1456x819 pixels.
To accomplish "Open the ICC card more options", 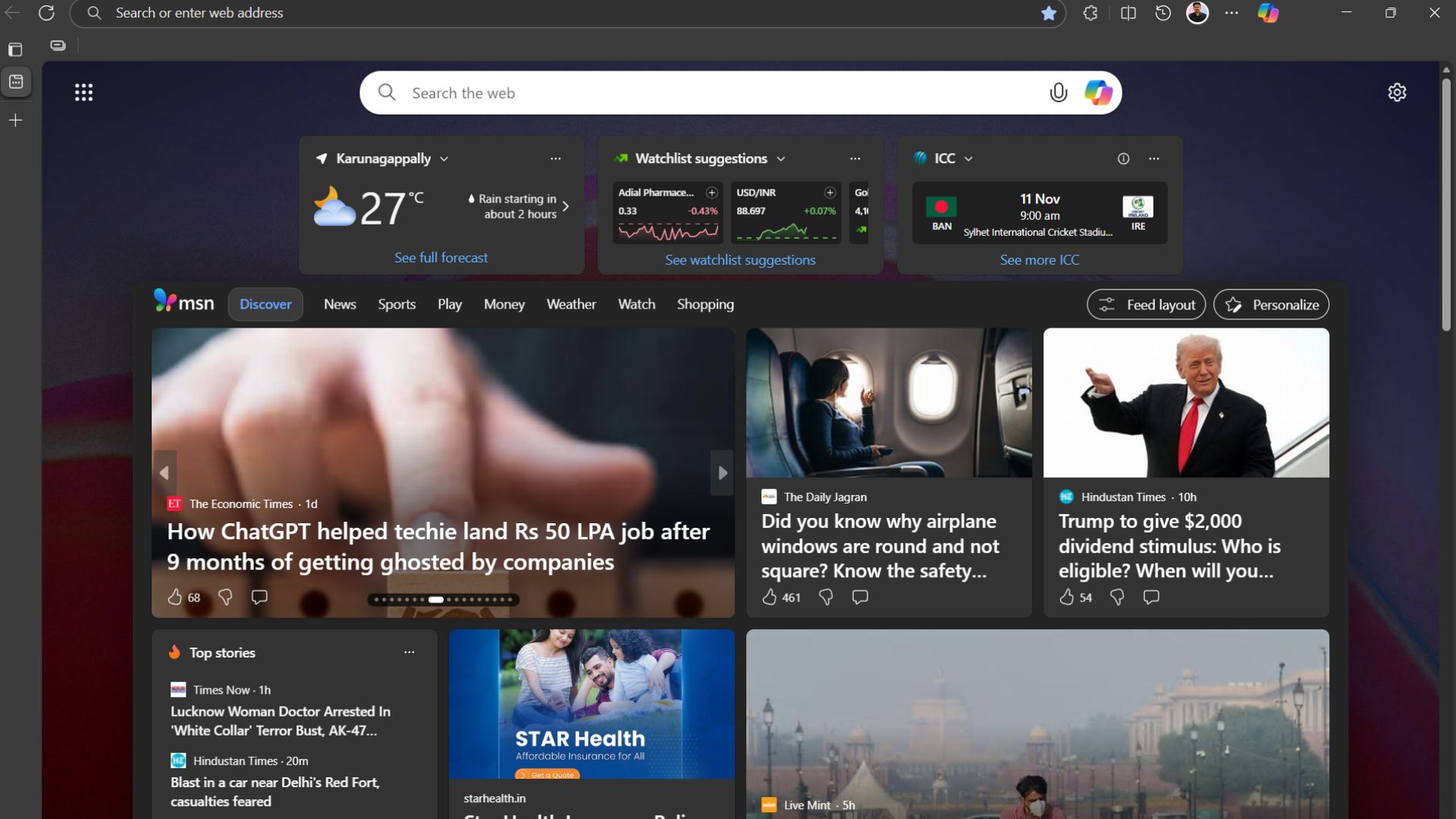I will click(1154, 158).
